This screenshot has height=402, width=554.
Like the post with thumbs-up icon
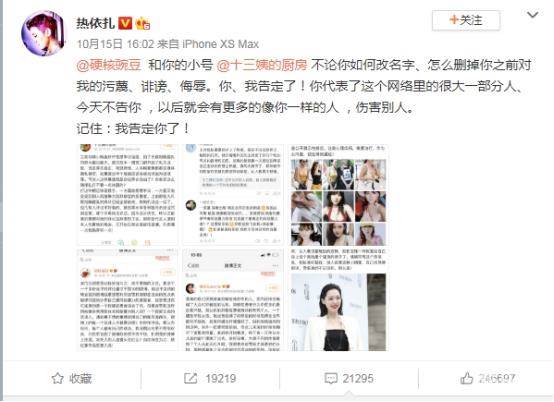[466, 378]
